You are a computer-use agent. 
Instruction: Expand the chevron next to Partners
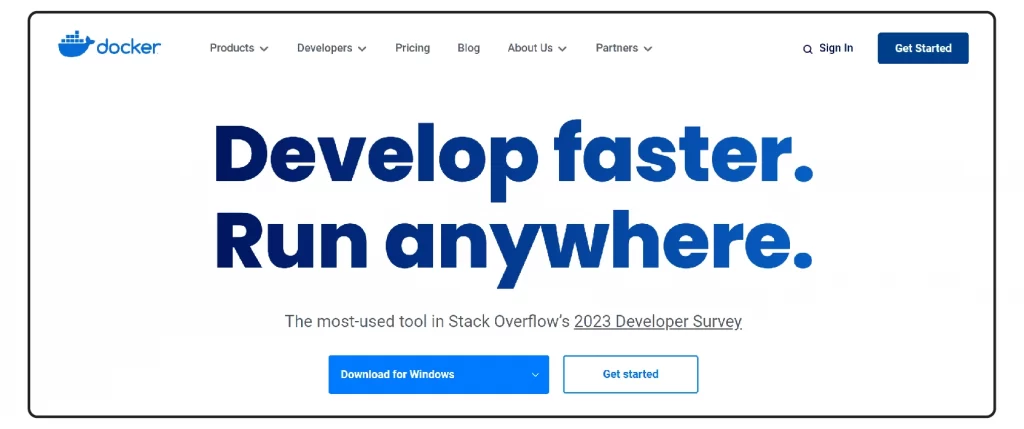(x=647, y=49)
